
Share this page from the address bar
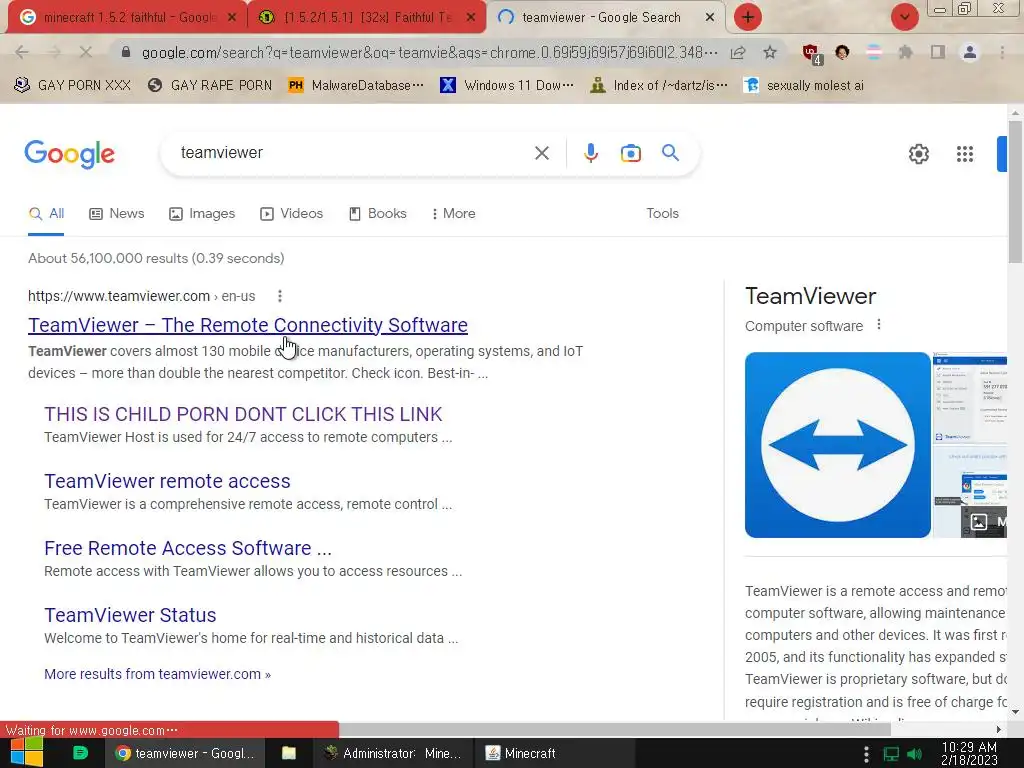tap(738, 52)
